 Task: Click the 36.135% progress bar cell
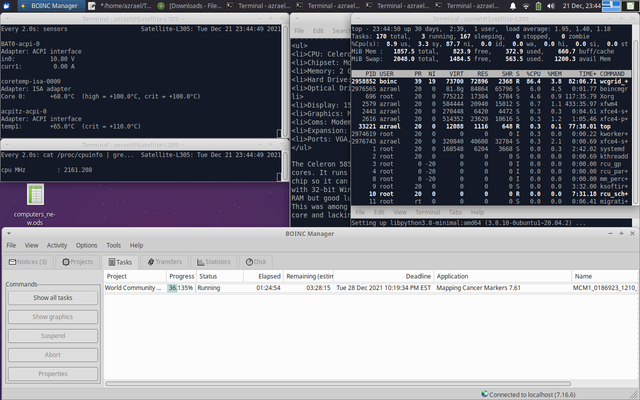coord(181,288)
